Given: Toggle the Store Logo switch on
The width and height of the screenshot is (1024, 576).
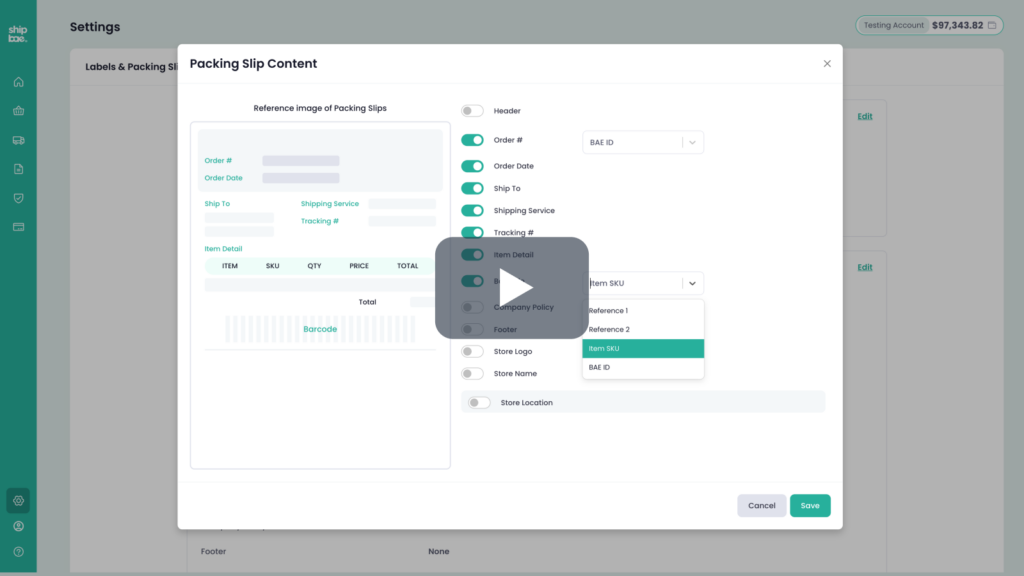Looking at the screenshot, I should [472, 351].
